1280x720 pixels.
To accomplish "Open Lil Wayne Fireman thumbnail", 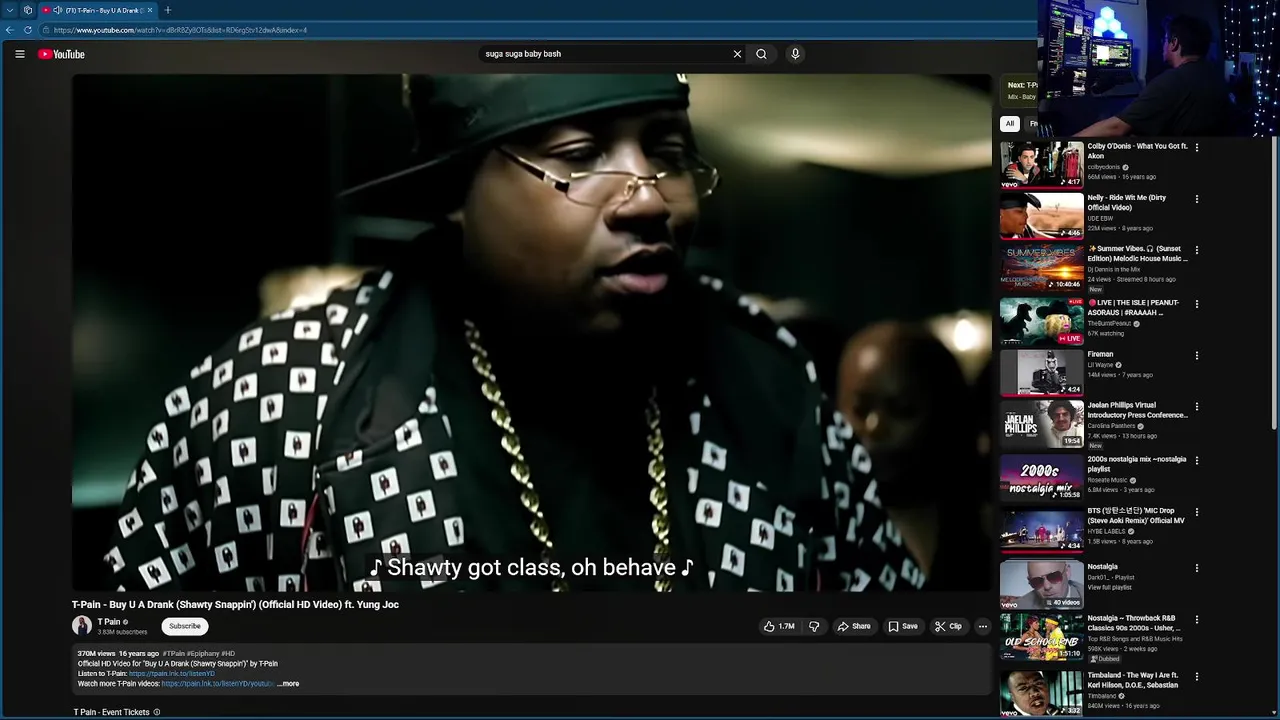I will click(x=1042, y=372).
